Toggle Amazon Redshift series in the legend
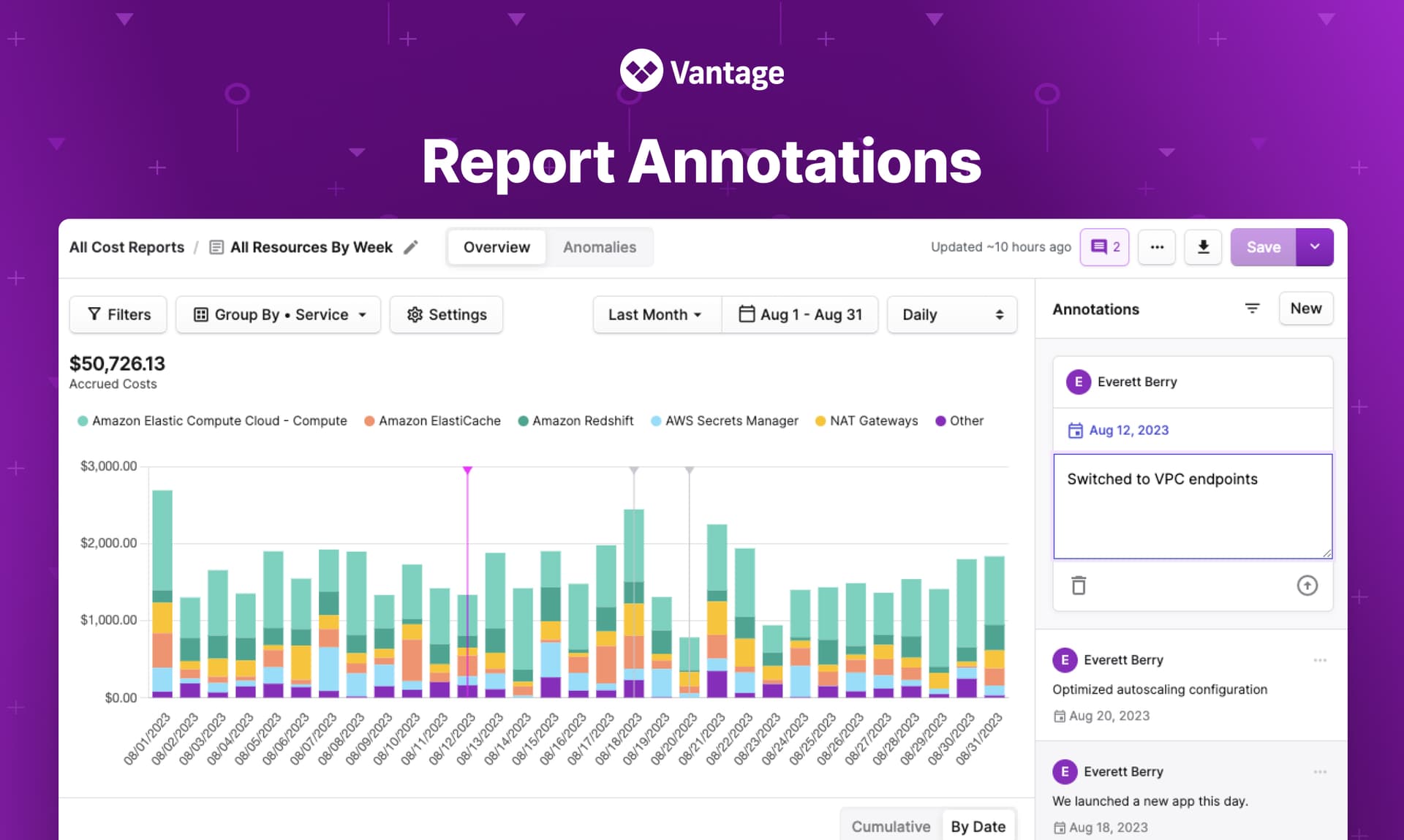 point(523,420)
